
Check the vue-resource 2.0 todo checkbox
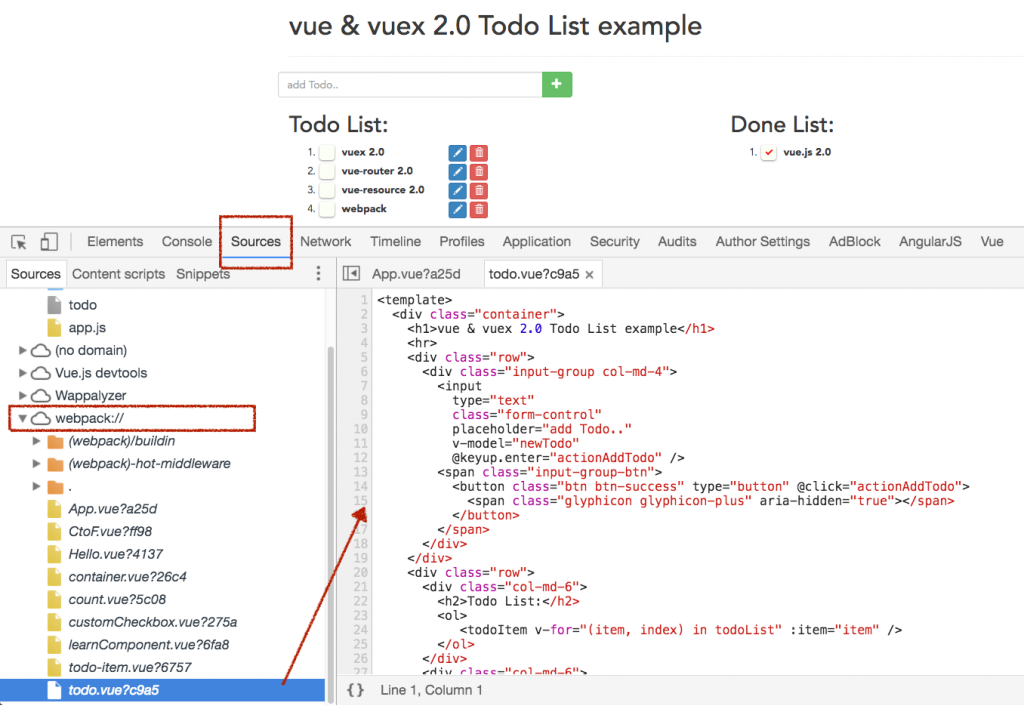tap(327, 190)
